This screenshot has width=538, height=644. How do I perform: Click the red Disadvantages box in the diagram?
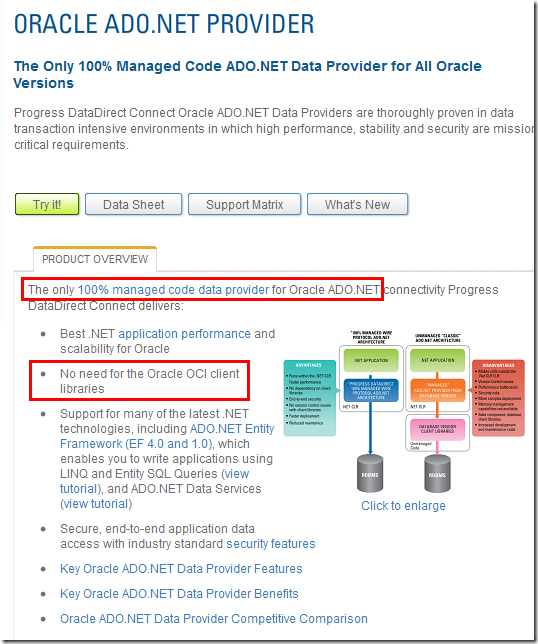pos(498,398)
